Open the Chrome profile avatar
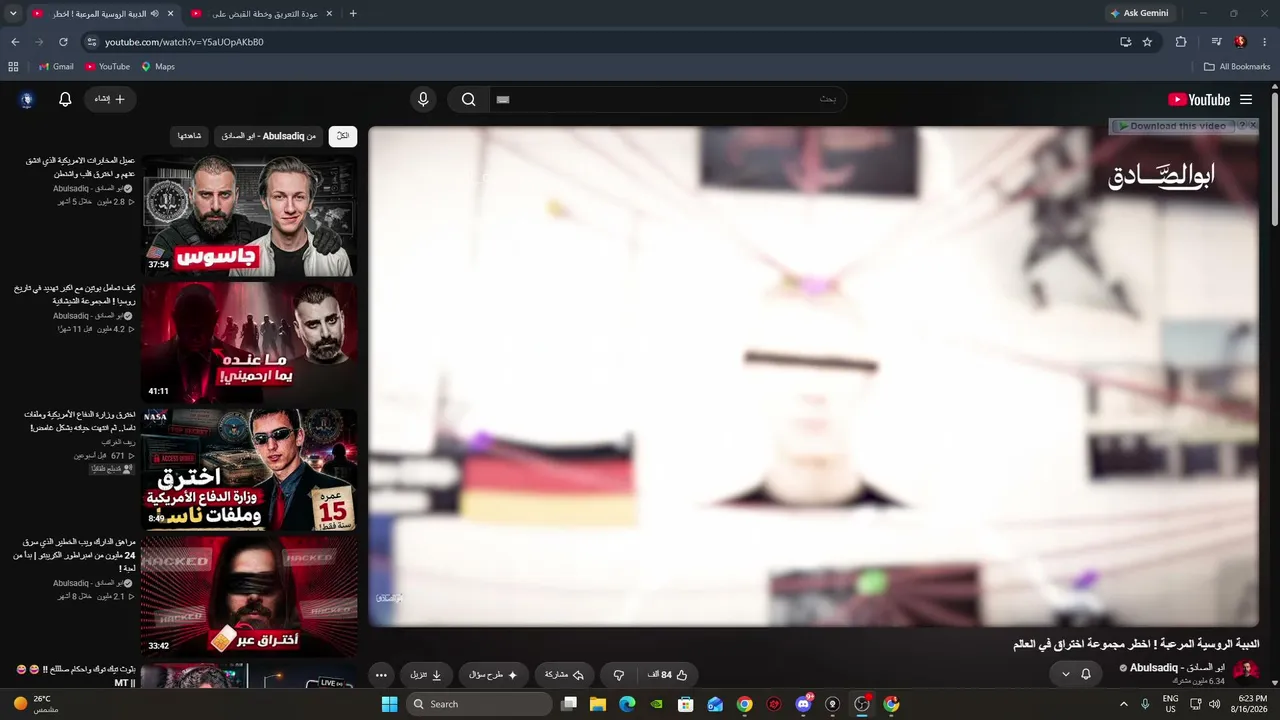Viewport: 1280px width, 720px height. [x=1240, y=42]
